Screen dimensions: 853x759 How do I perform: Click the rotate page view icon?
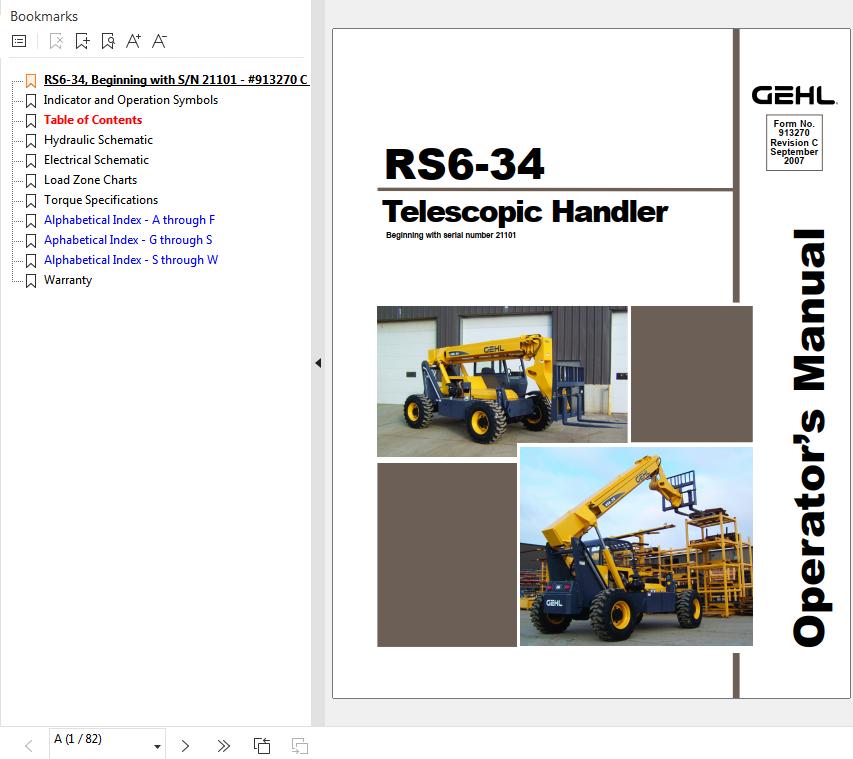coord(262,745)
